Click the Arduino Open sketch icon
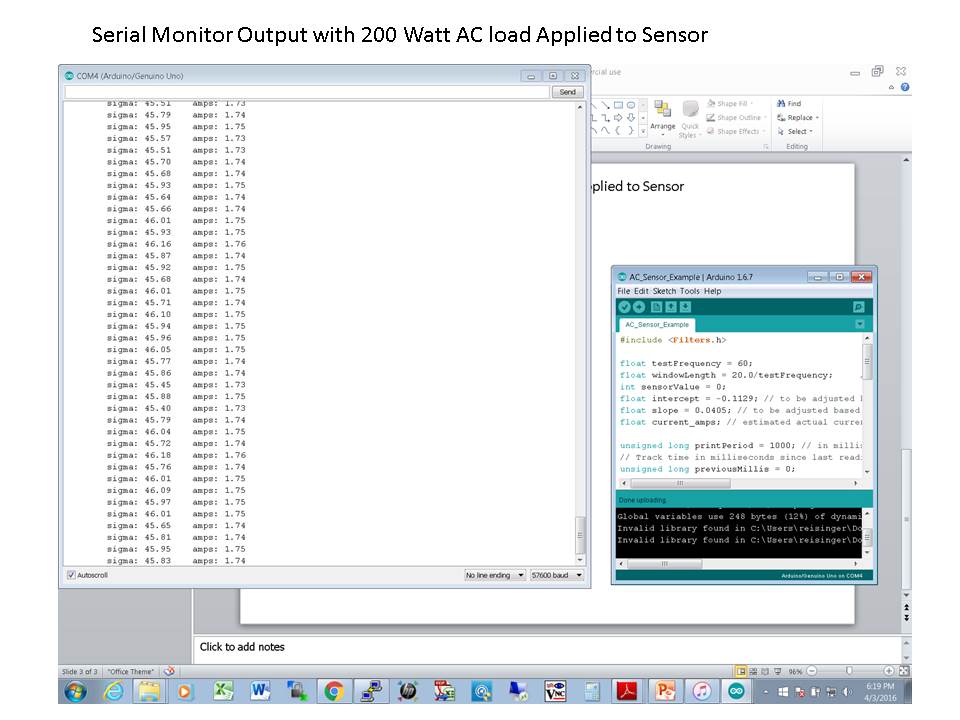Screen dimensions: 960x720 click(671, 307)
